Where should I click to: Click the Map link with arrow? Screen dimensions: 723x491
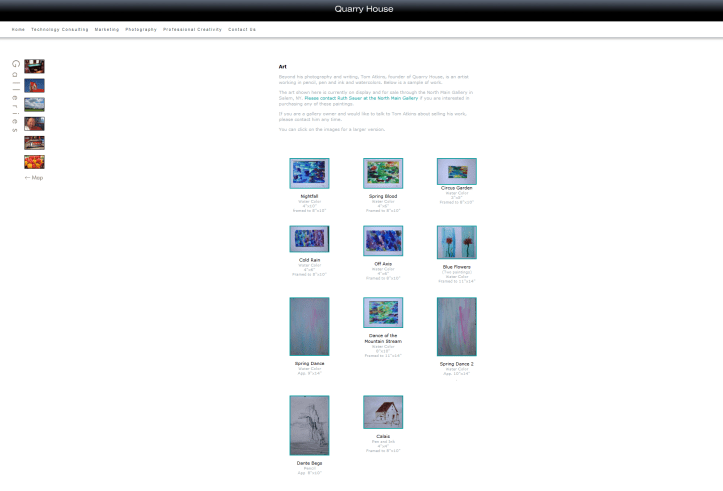34,177
